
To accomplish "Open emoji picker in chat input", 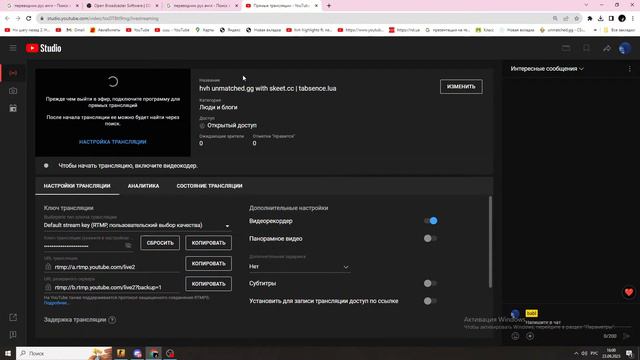I will point(516,336).
